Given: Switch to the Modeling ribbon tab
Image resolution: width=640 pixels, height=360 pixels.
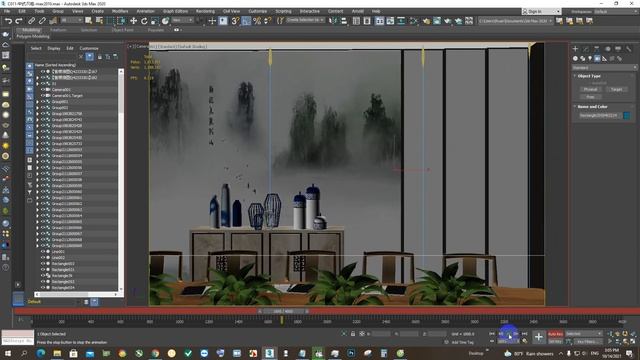Looking at the screenshot, I should 31,30.
